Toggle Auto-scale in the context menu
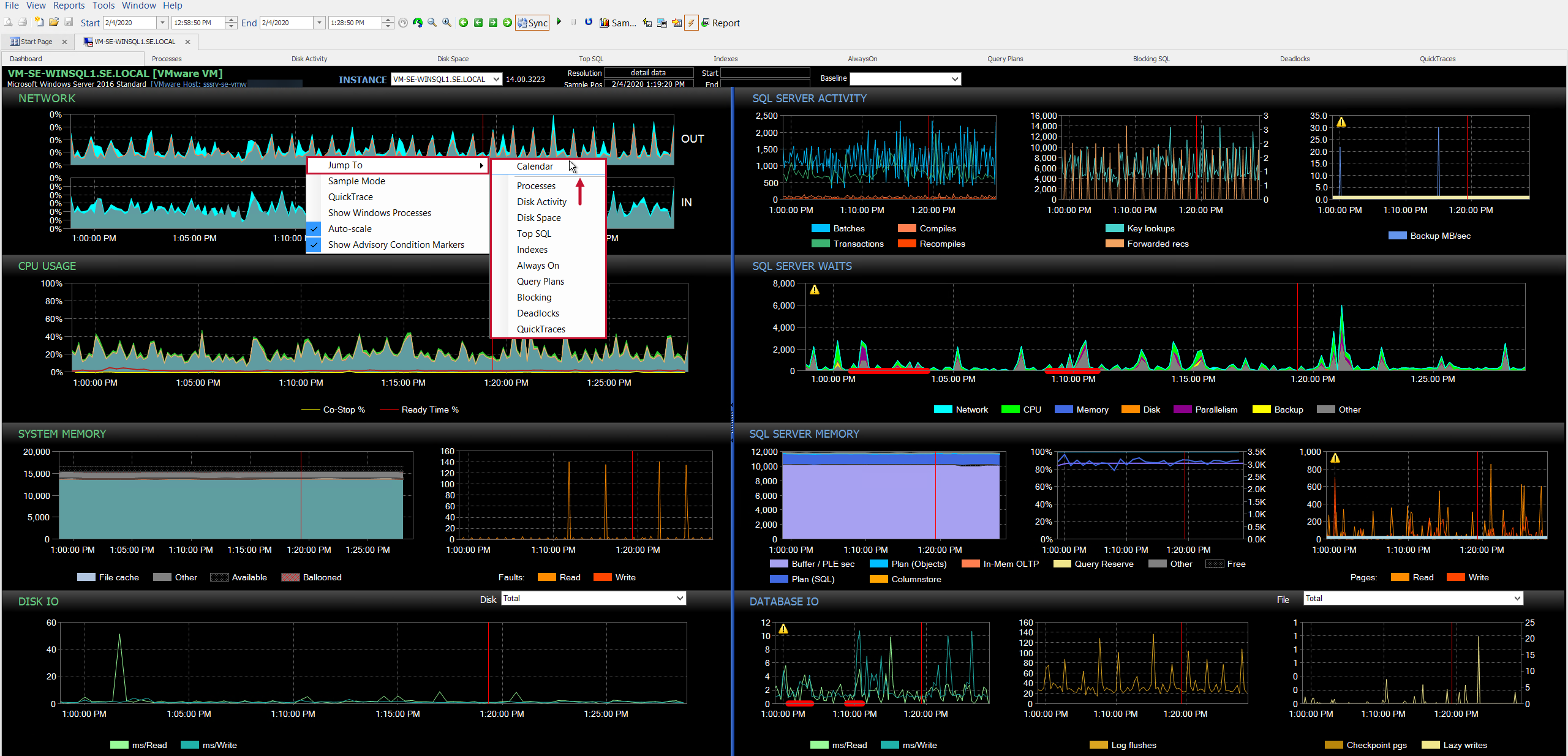The width and height of the screenshot is (1568, 756). point(349,228)
